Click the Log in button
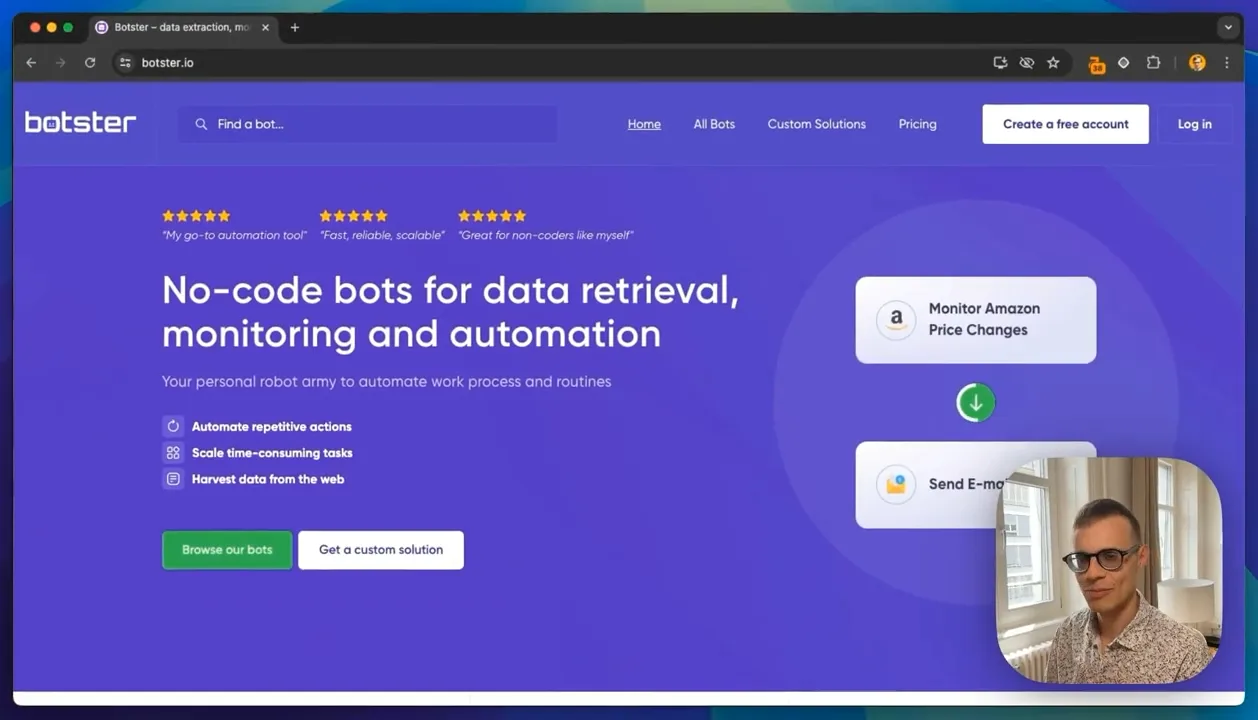This screenshot has height=720, width=1258. tap(1194, 124)
